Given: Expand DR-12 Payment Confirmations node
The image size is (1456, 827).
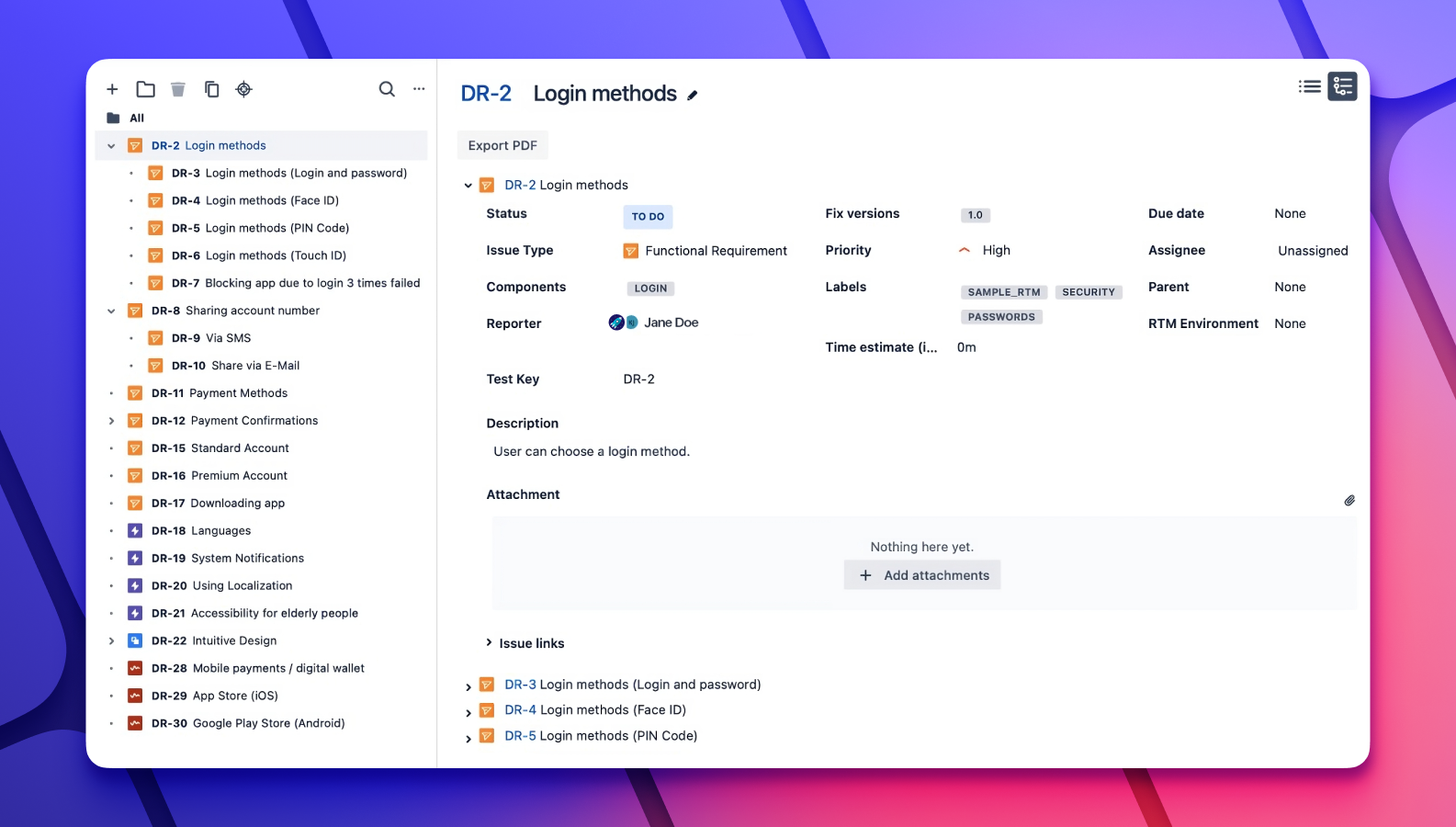Looking at the screenshot, I should tap(111, 421).
